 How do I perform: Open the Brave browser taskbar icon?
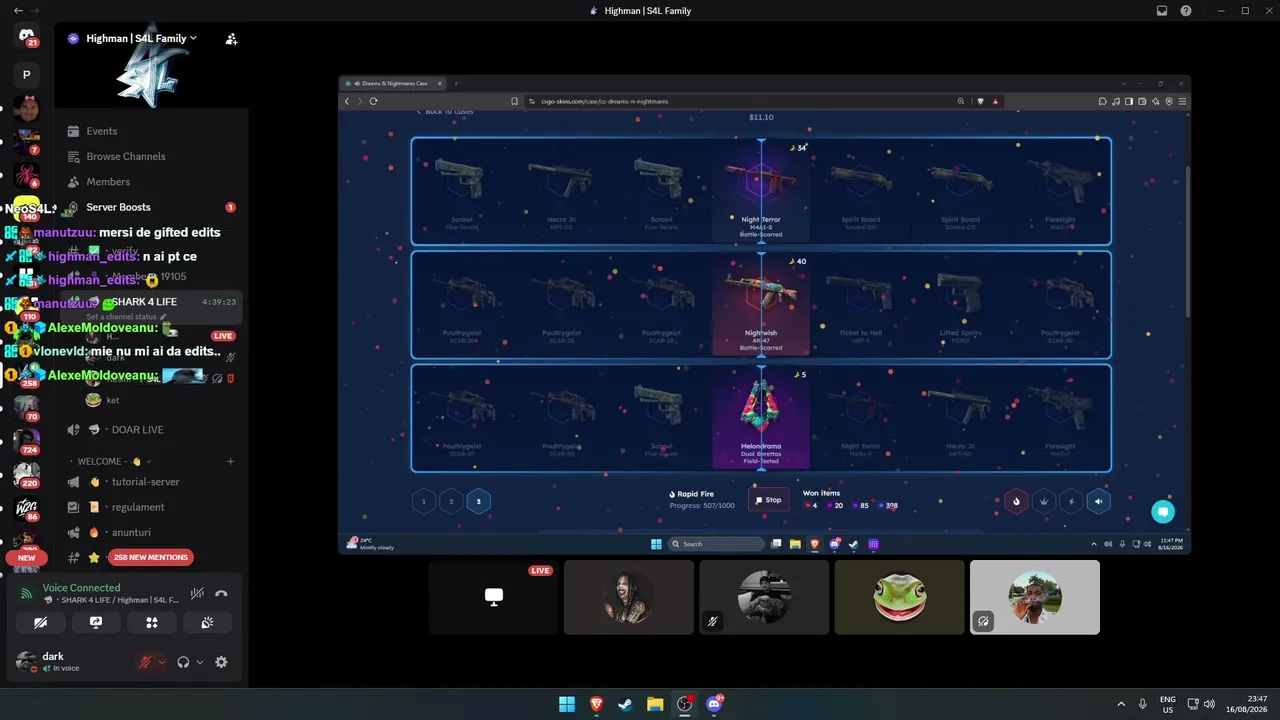(x=596, y=704)
